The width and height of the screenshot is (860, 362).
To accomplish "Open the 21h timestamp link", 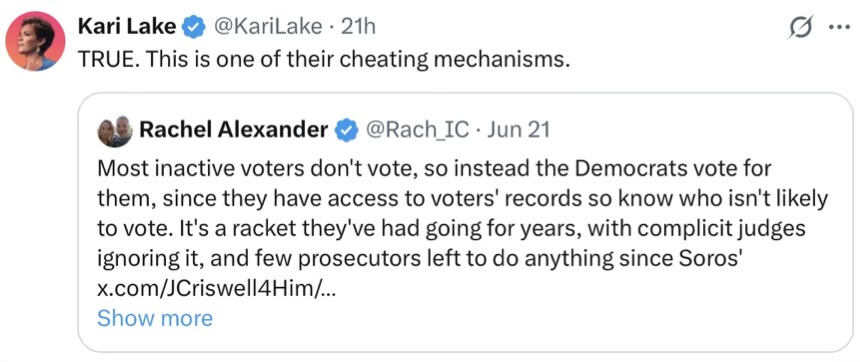I will point(358,27).
